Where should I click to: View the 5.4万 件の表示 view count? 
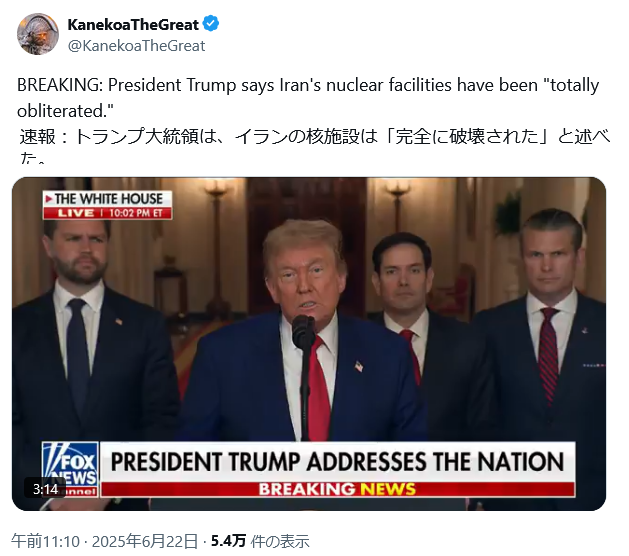pyautogui.click(x=260, y=541)
